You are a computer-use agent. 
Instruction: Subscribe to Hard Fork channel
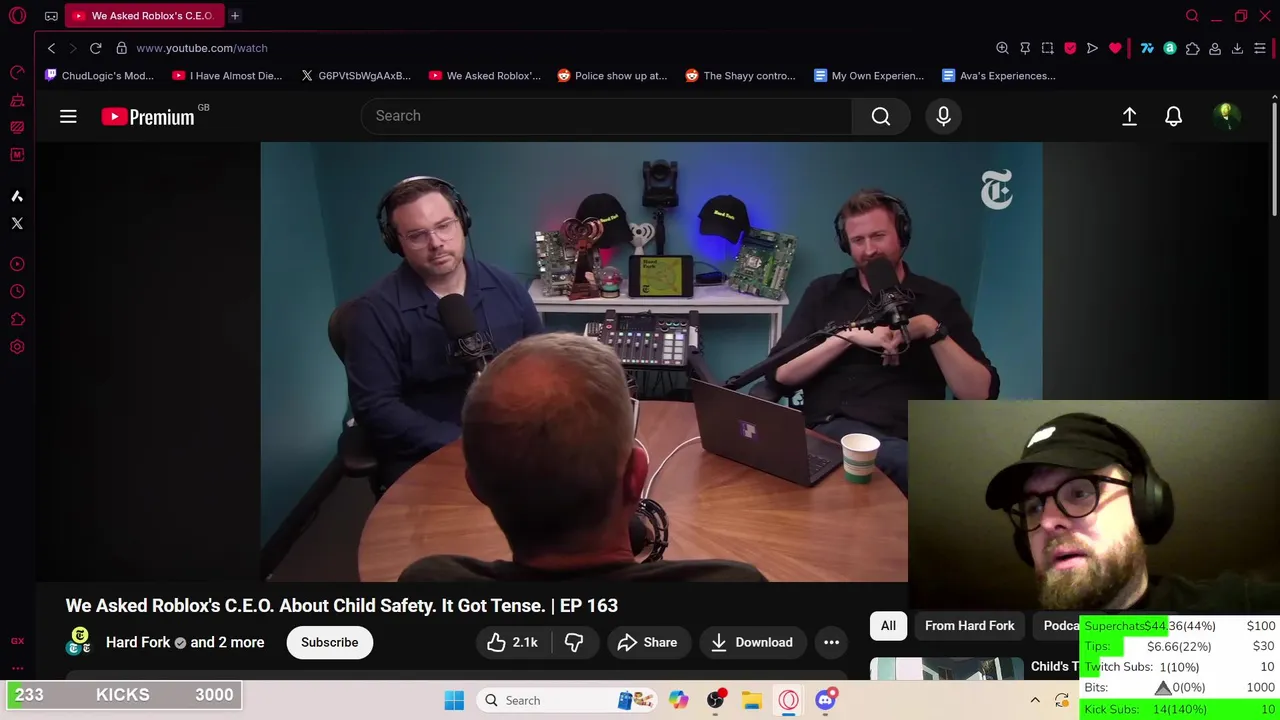330,643
